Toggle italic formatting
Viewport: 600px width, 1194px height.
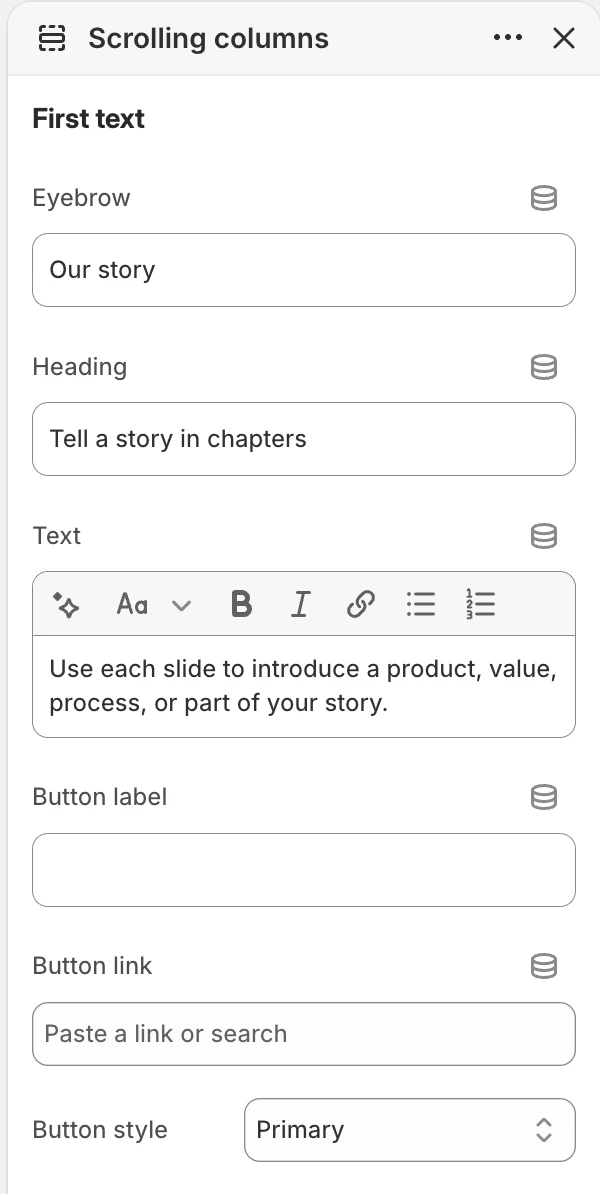click(x=301, y=605)
